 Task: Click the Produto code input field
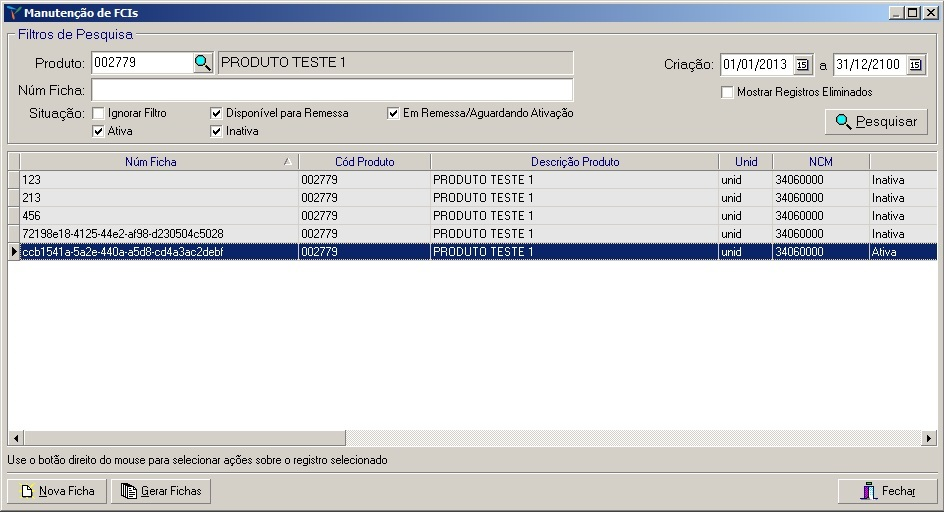[x=140, y=63]
